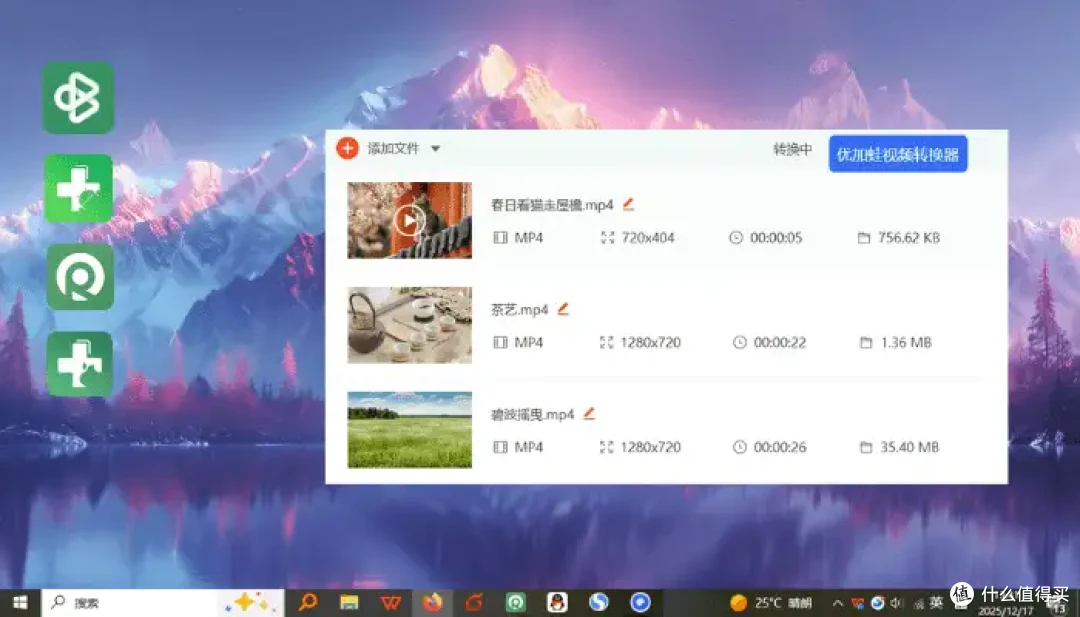Click file name 茶艺.mp4
This screenshot has height=617, width=1080.
click(519, 310)
